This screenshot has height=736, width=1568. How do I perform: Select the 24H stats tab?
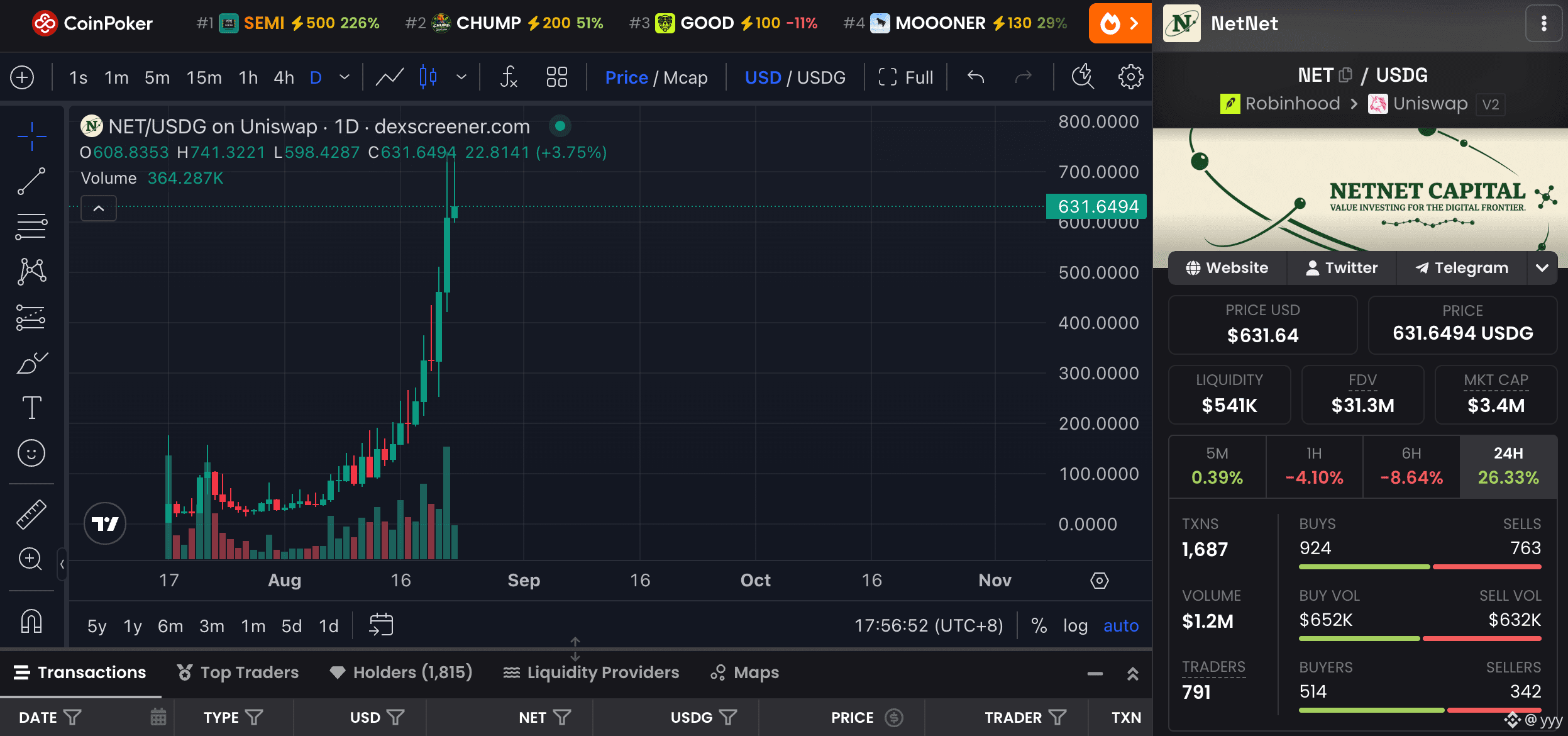(x=1508, y=466)
